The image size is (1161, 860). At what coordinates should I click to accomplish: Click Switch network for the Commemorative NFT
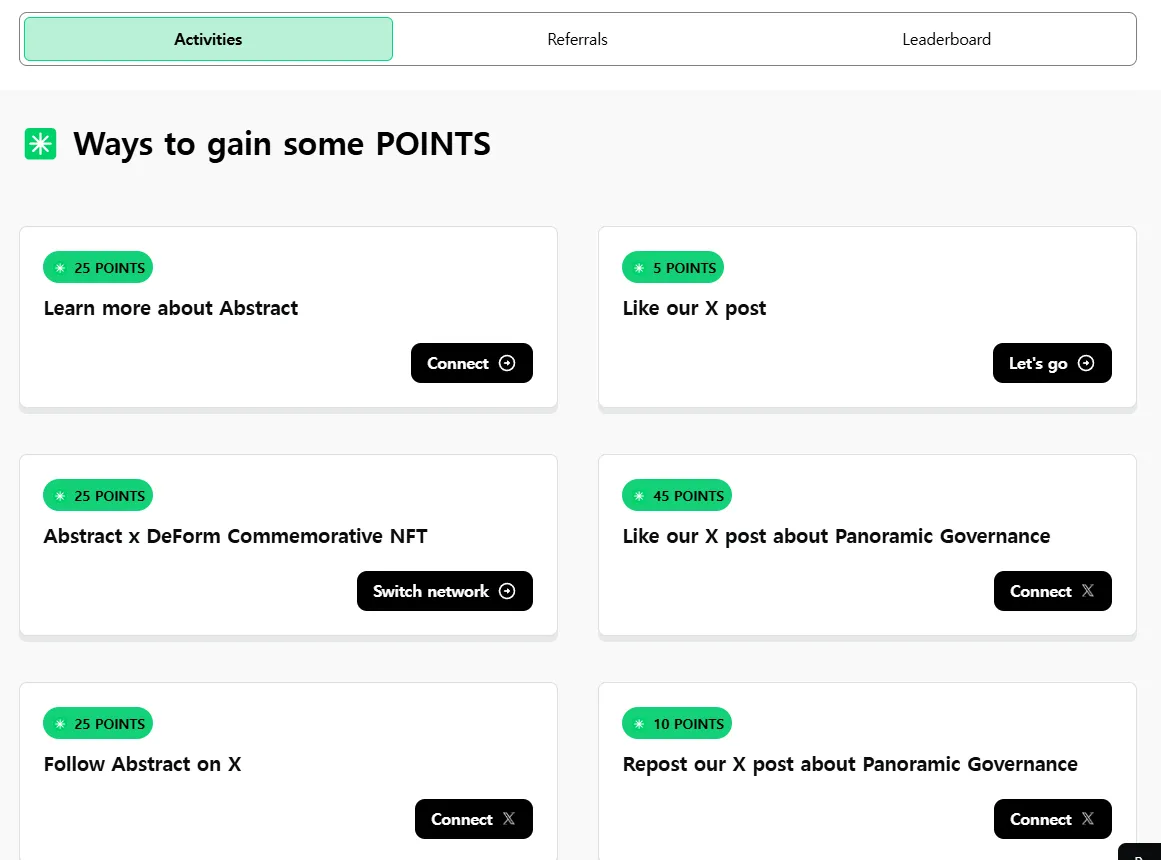click(x=444, y=591)
